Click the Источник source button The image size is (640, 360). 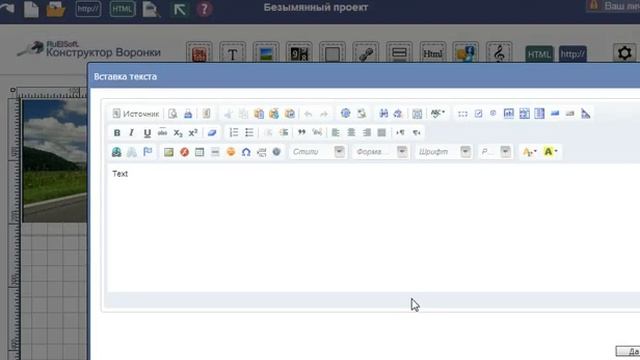click(136, 114)
